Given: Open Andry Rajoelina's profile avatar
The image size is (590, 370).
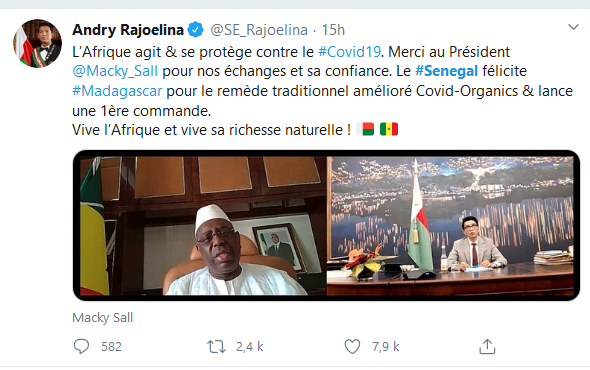Looking at the screenshot, I should click(x=37, y=43).
